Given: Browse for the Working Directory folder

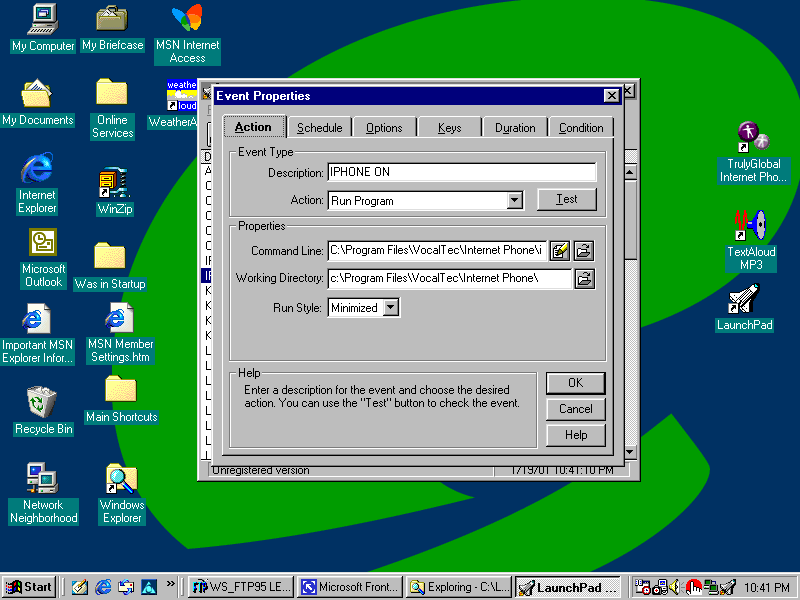Looking at the screenshot, I should [x=584, y=279].
